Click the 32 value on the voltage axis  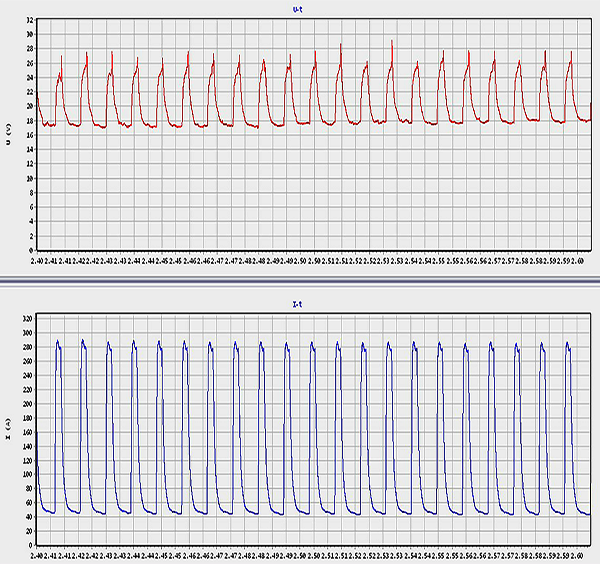click(29, 20)
